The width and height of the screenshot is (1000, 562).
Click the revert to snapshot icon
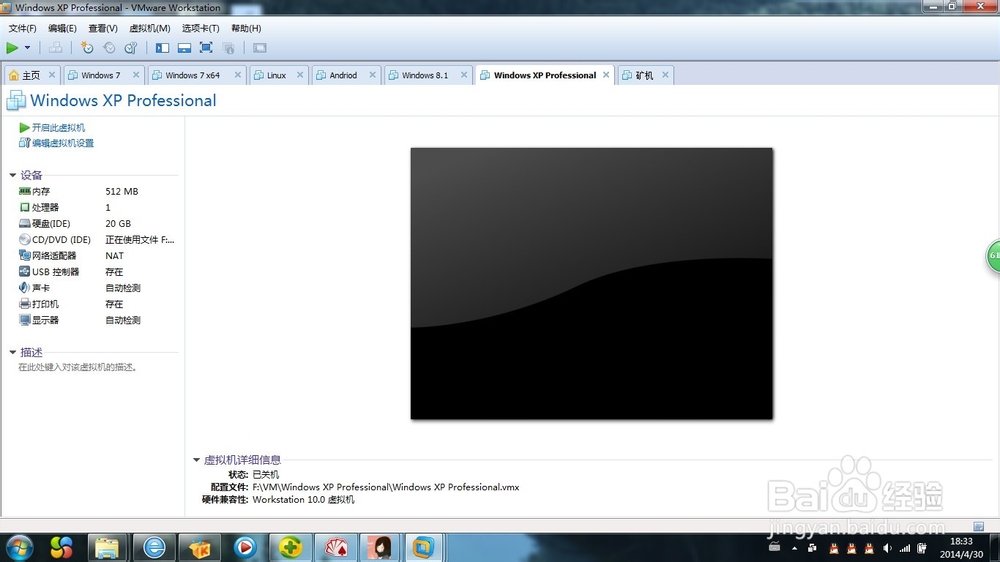pos(109,48)
